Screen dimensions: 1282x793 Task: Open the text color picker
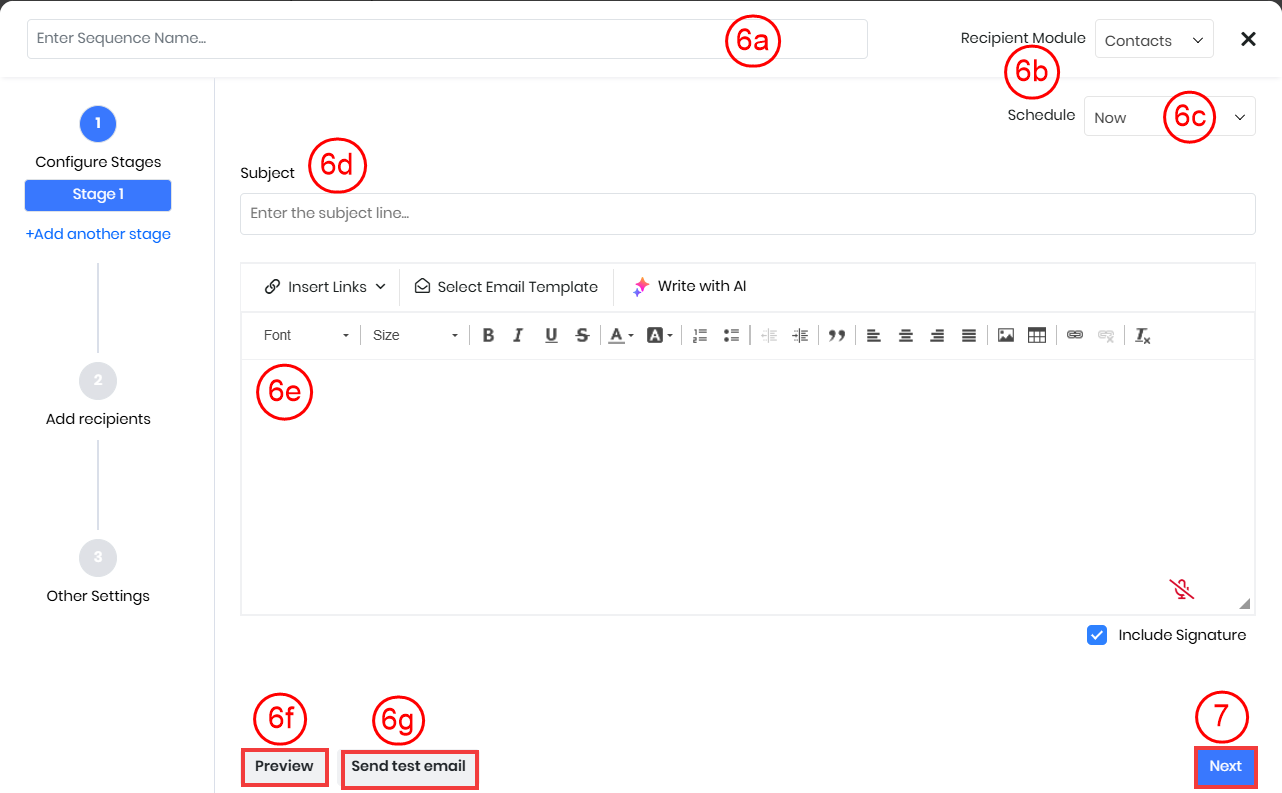pyautogui.click(x=620, y=336)
